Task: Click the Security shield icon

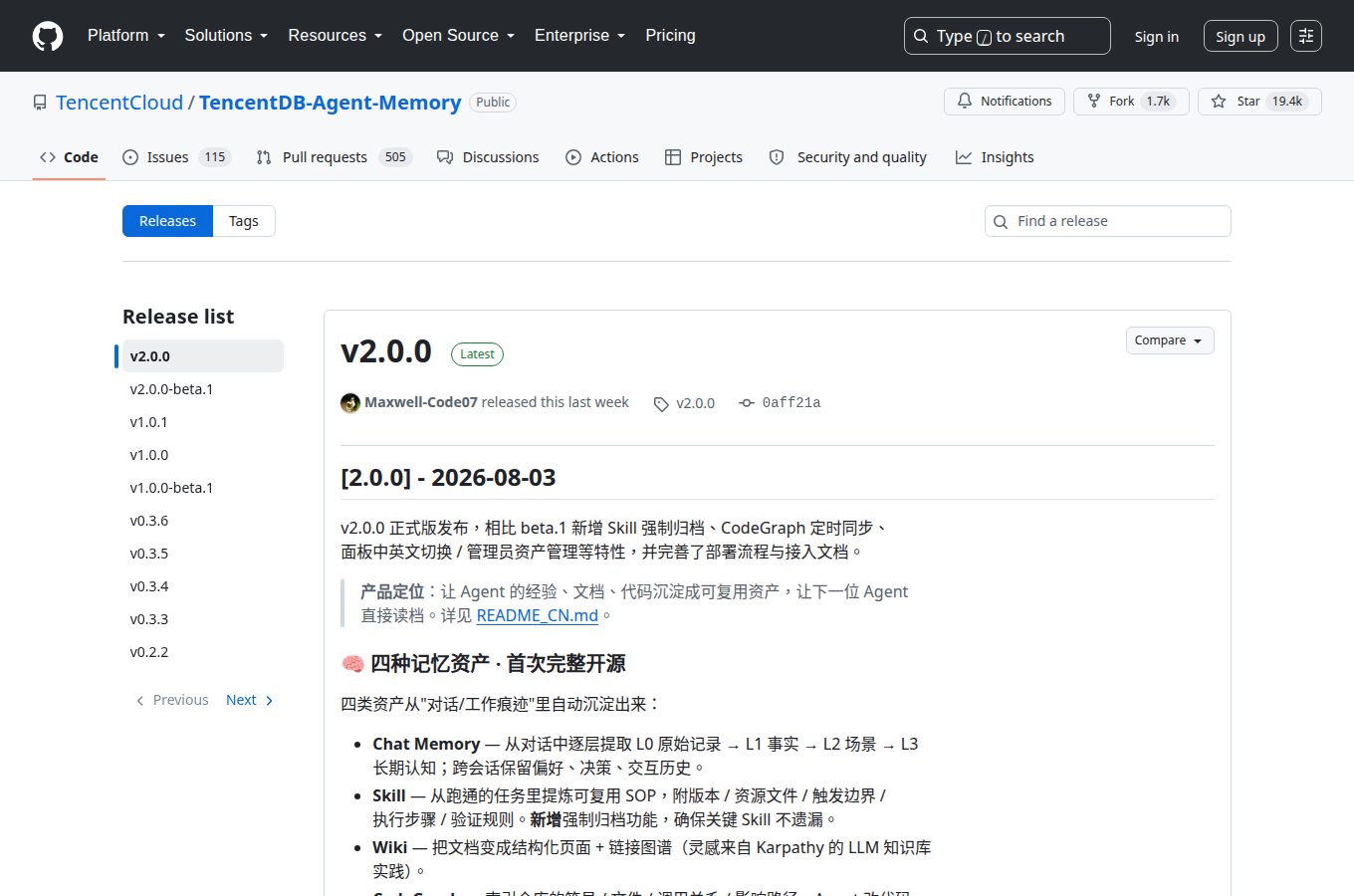Action: pyautogui.click(x=777, y=157)
